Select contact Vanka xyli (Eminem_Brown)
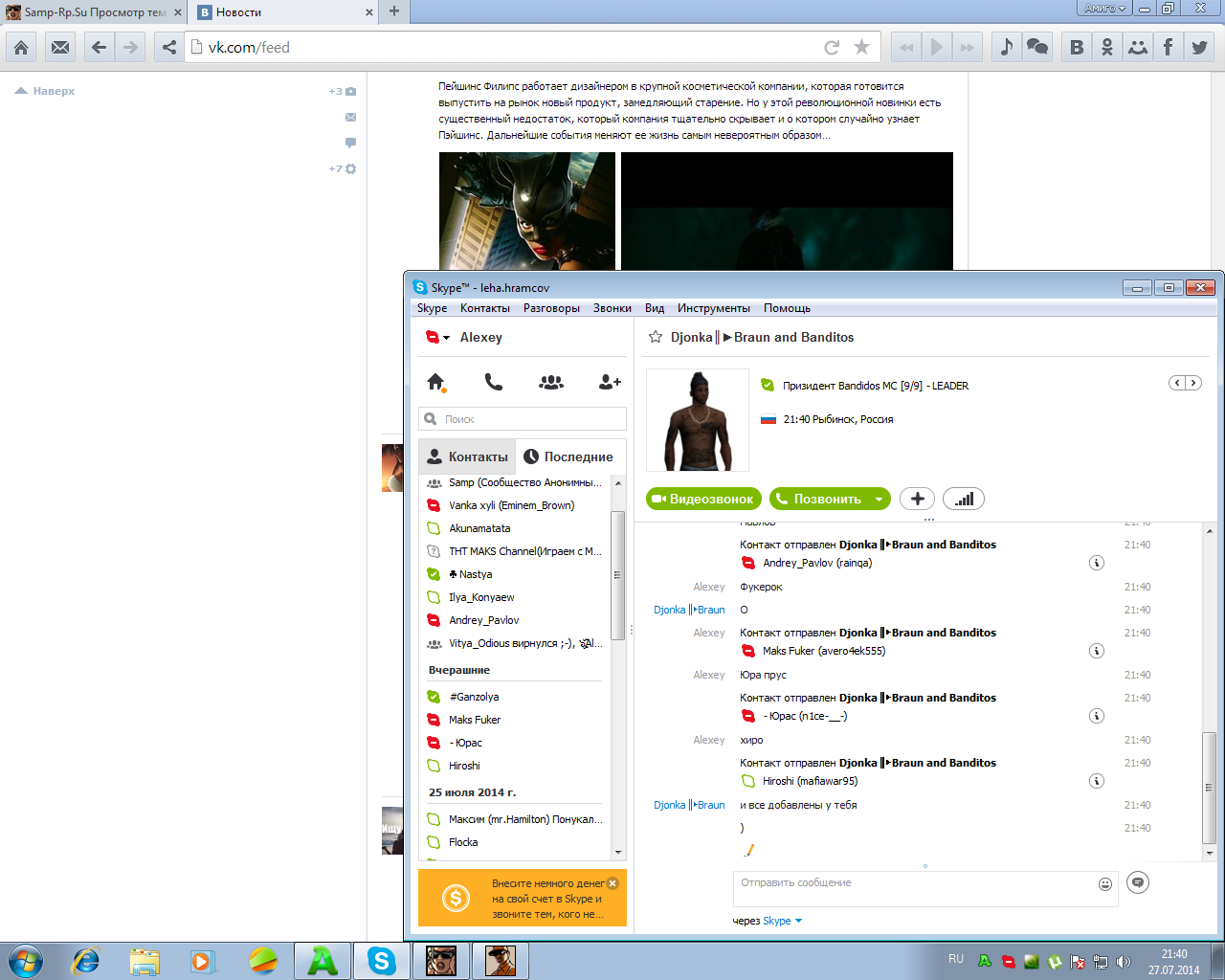This screenshot has height=980, width=1225. click(515, 505)
